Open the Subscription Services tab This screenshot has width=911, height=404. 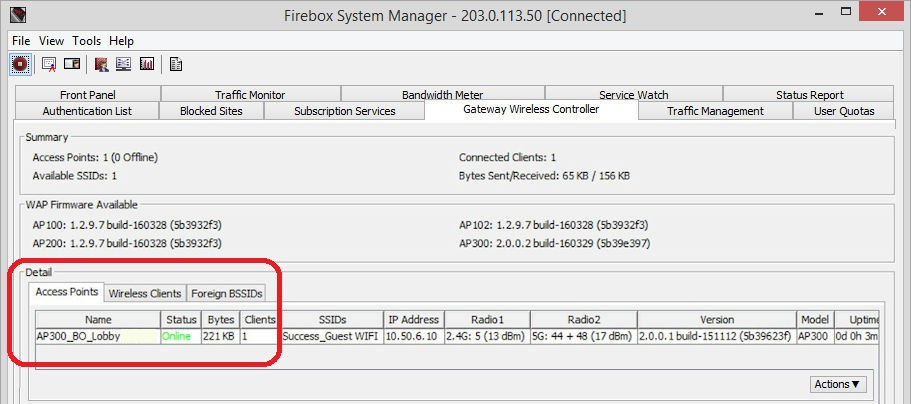tap(345, 111)
